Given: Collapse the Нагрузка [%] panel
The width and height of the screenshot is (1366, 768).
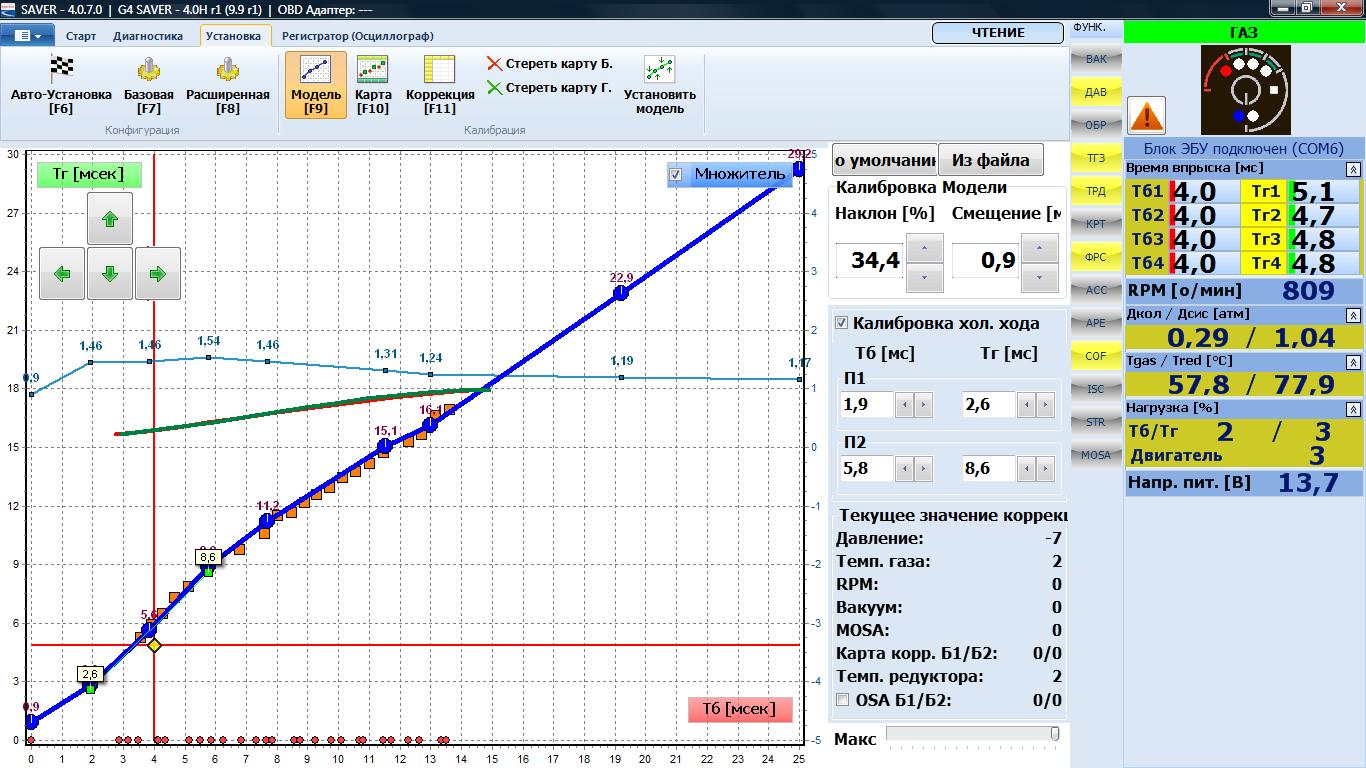Looking at the screenshot, I should coord(1353,409).
